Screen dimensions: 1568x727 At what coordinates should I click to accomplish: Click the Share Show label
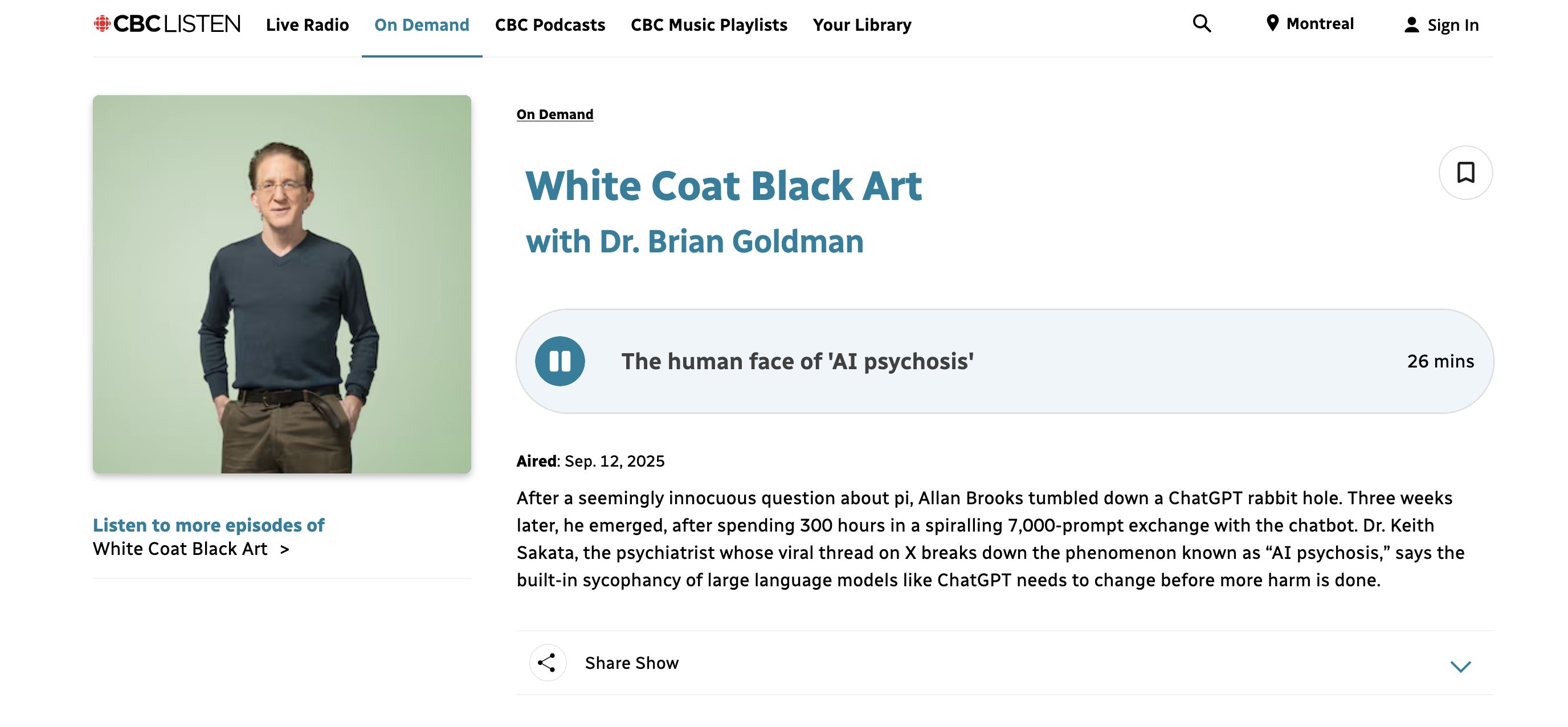(x=631, y=663)
